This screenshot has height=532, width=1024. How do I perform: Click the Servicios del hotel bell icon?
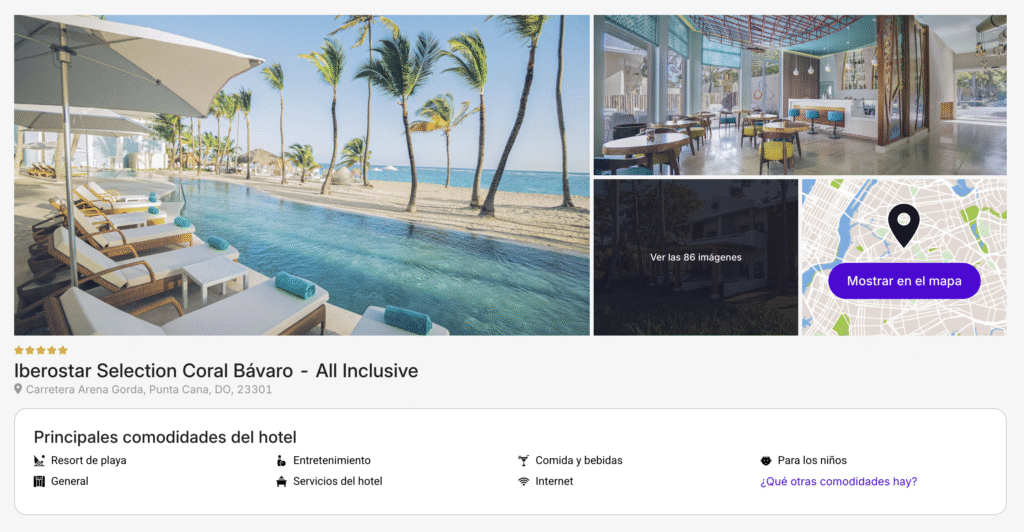click(281, 482)
